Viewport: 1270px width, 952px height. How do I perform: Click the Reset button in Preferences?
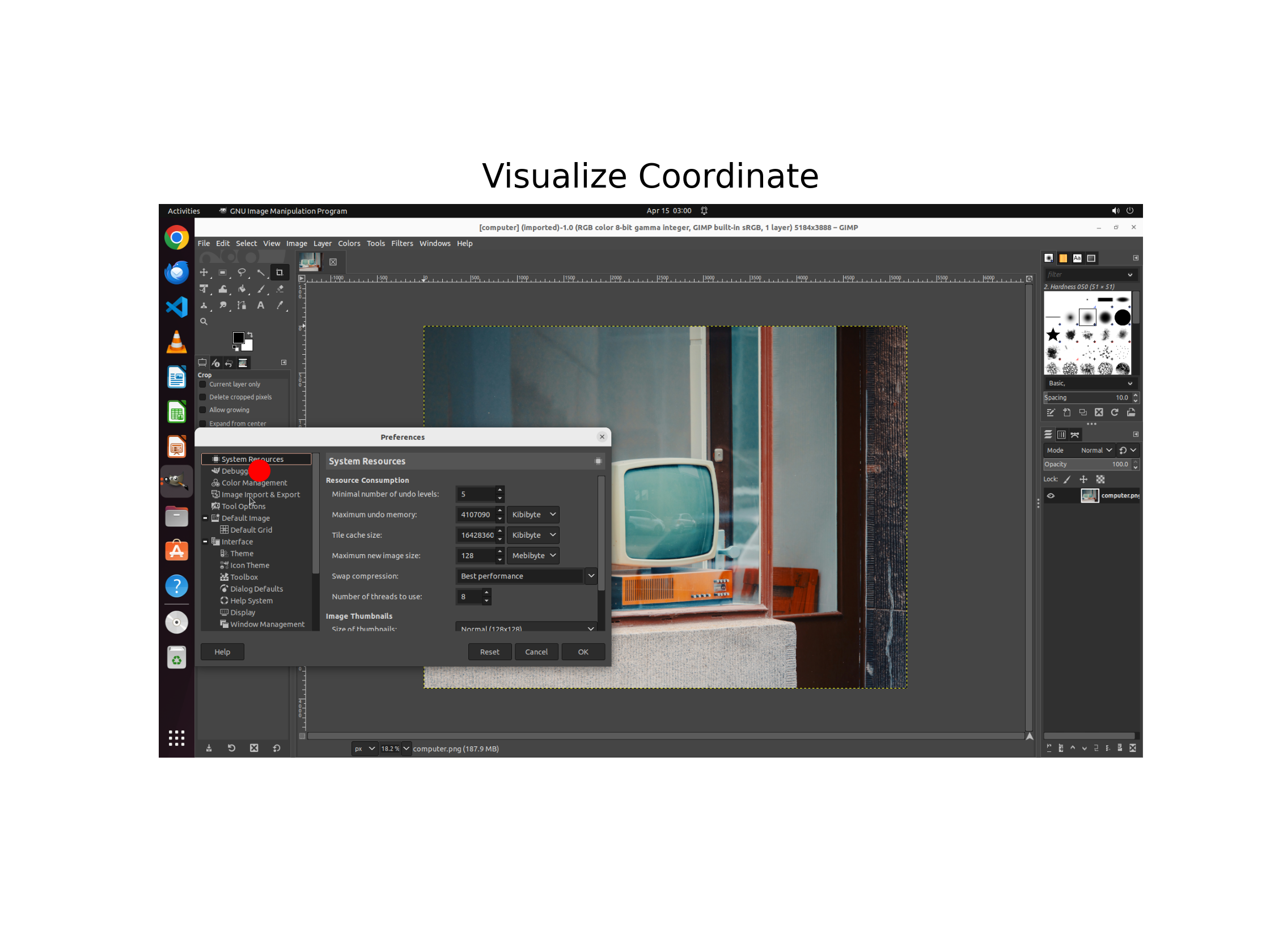pyautogui.click(x=489, y=652)
